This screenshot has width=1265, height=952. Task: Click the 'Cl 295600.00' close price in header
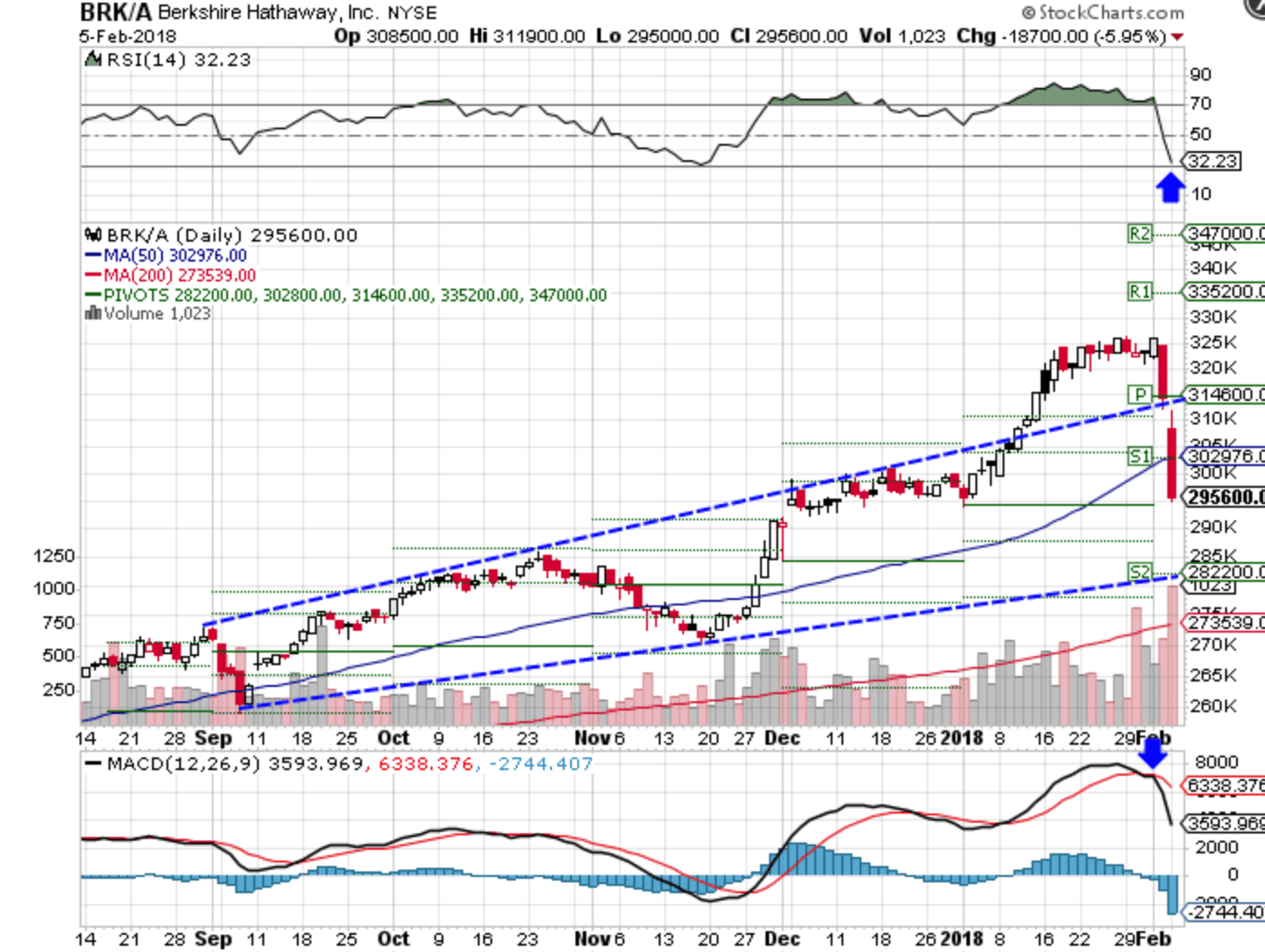[x=789, y=36]
